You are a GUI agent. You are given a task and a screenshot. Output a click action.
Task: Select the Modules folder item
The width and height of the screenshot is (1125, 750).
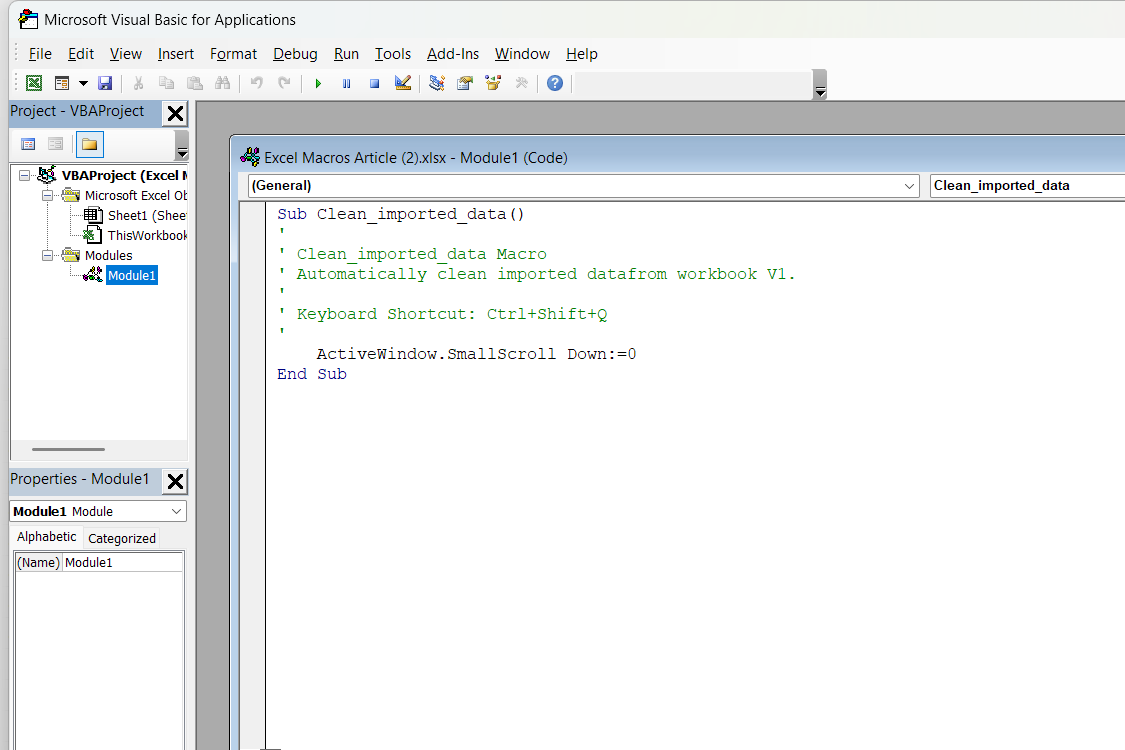click(108, 256)
